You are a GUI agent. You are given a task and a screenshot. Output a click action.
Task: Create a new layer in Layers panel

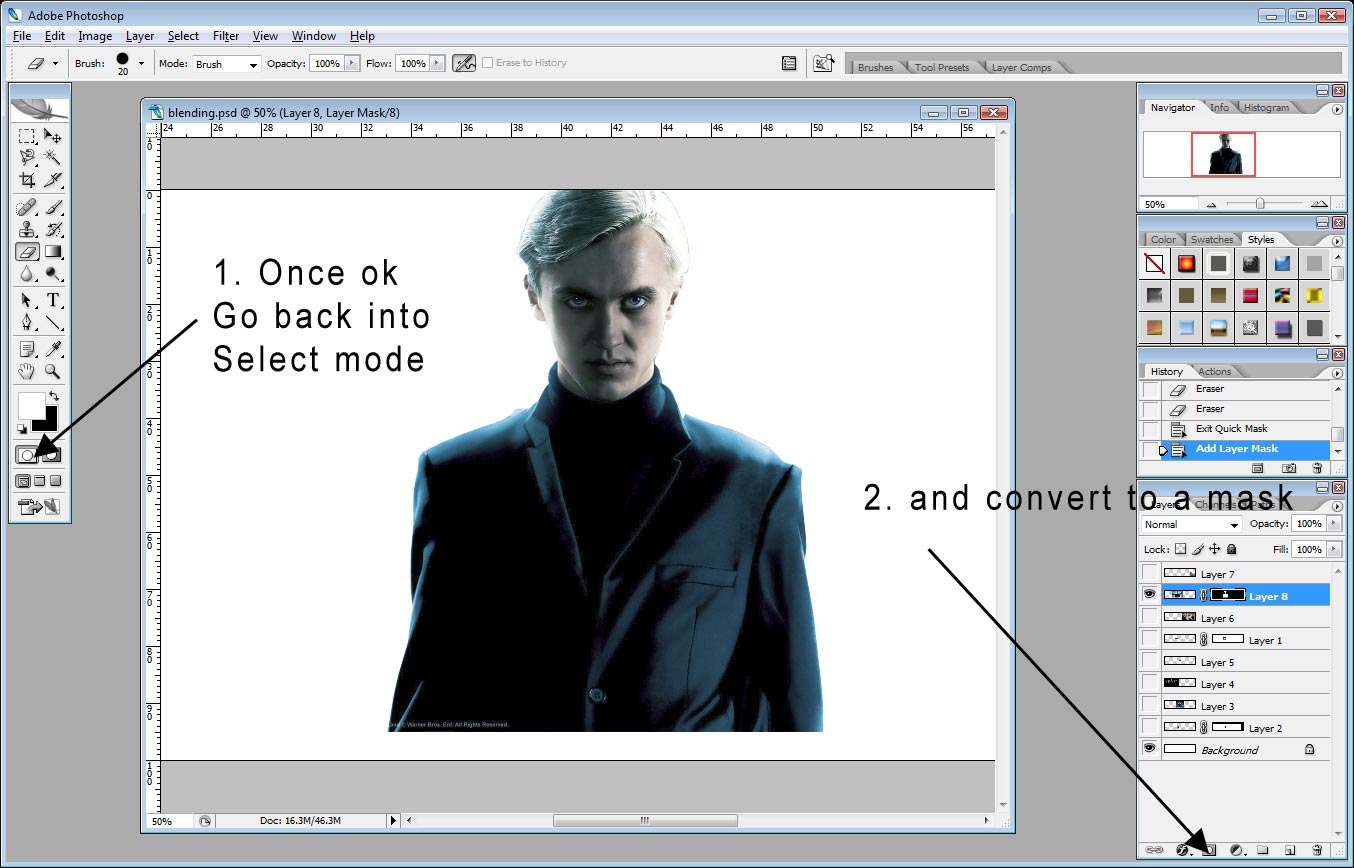click(1289, 850)
